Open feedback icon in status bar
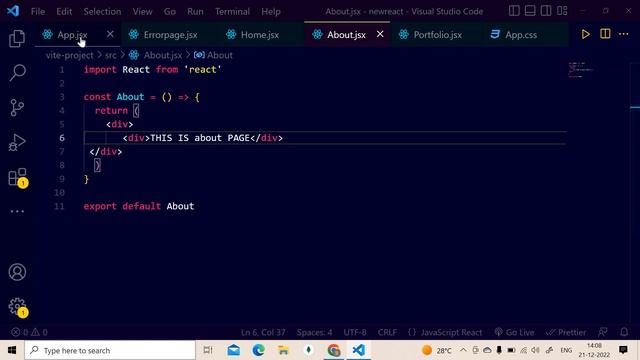The image size is (640, 360). [x=602, y=332]
